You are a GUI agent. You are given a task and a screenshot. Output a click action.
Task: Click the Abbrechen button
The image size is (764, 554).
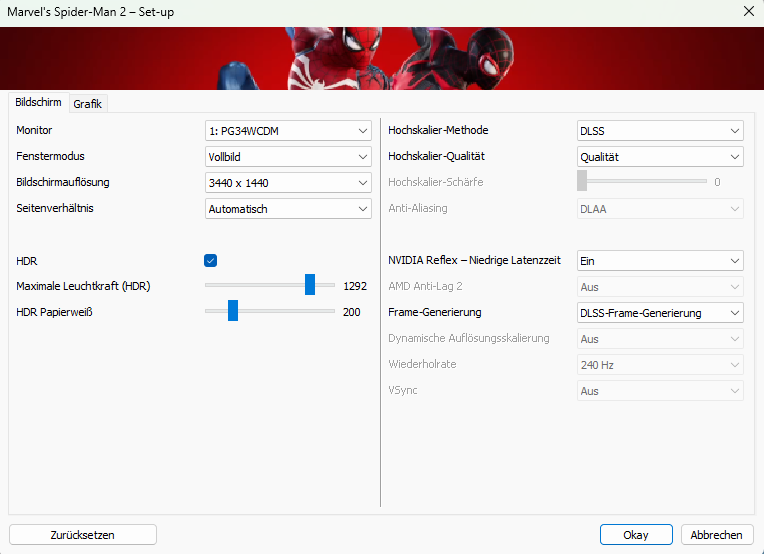[x=717, y=535]
